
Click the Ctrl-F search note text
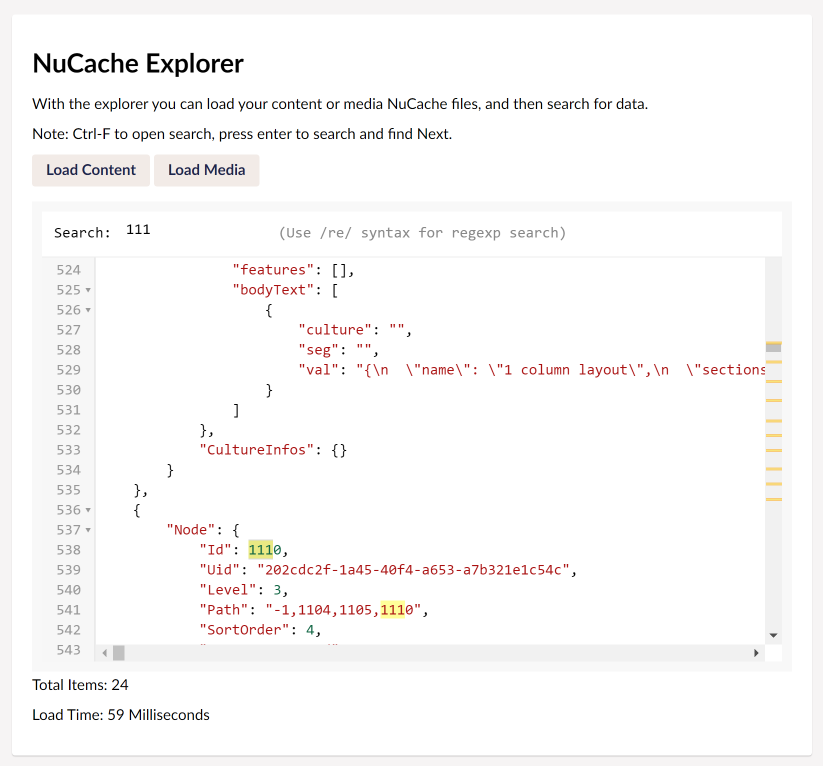[x=242, y=134]
